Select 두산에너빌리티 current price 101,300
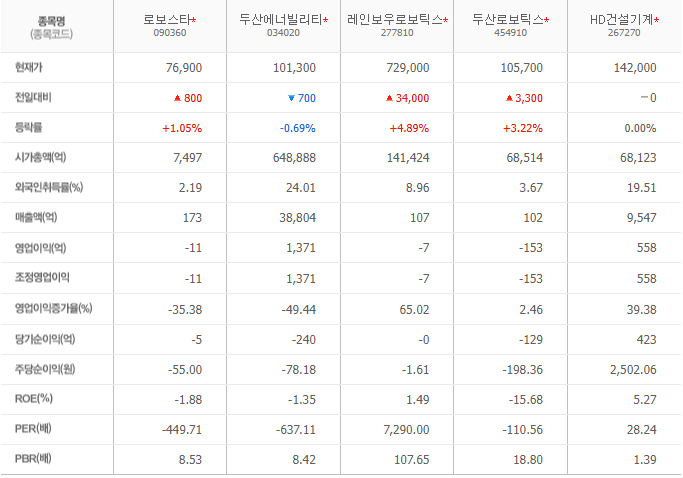The height and width of the screenshot is (478, 683). [294, 68]
